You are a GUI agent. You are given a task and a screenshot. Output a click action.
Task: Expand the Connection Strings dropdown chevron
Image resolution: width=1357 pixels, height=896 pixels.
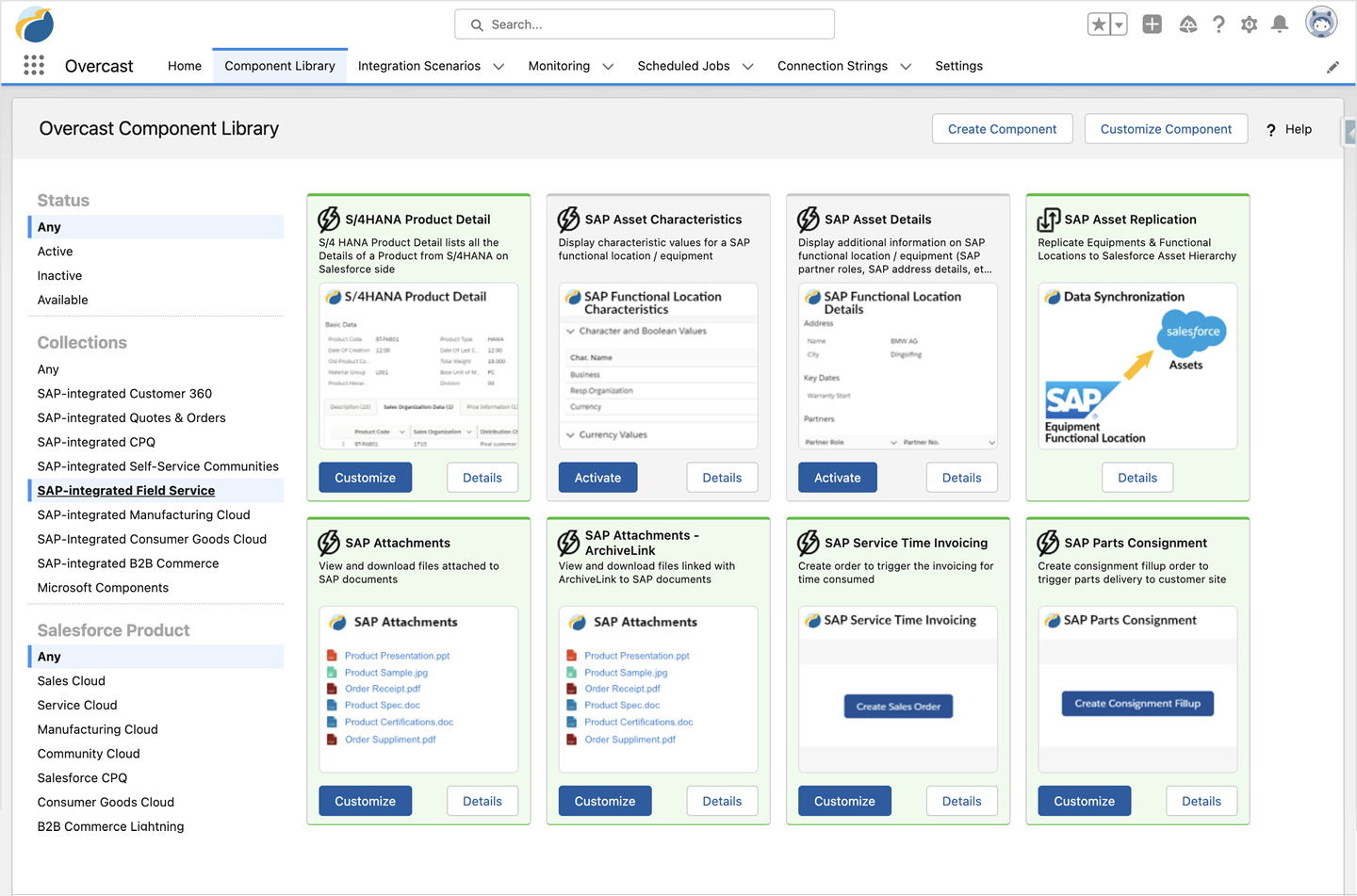point(906,67)
